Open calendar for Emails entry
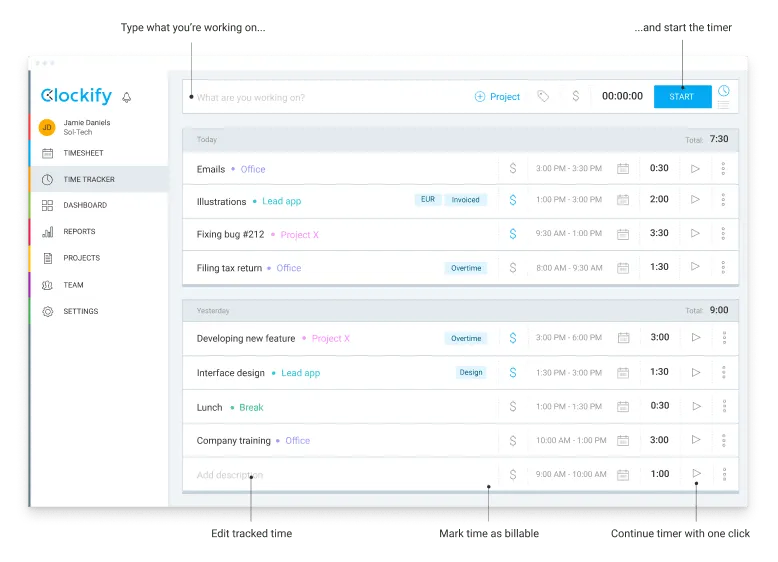Screen dimensions: 778x562 click(623, 169)
